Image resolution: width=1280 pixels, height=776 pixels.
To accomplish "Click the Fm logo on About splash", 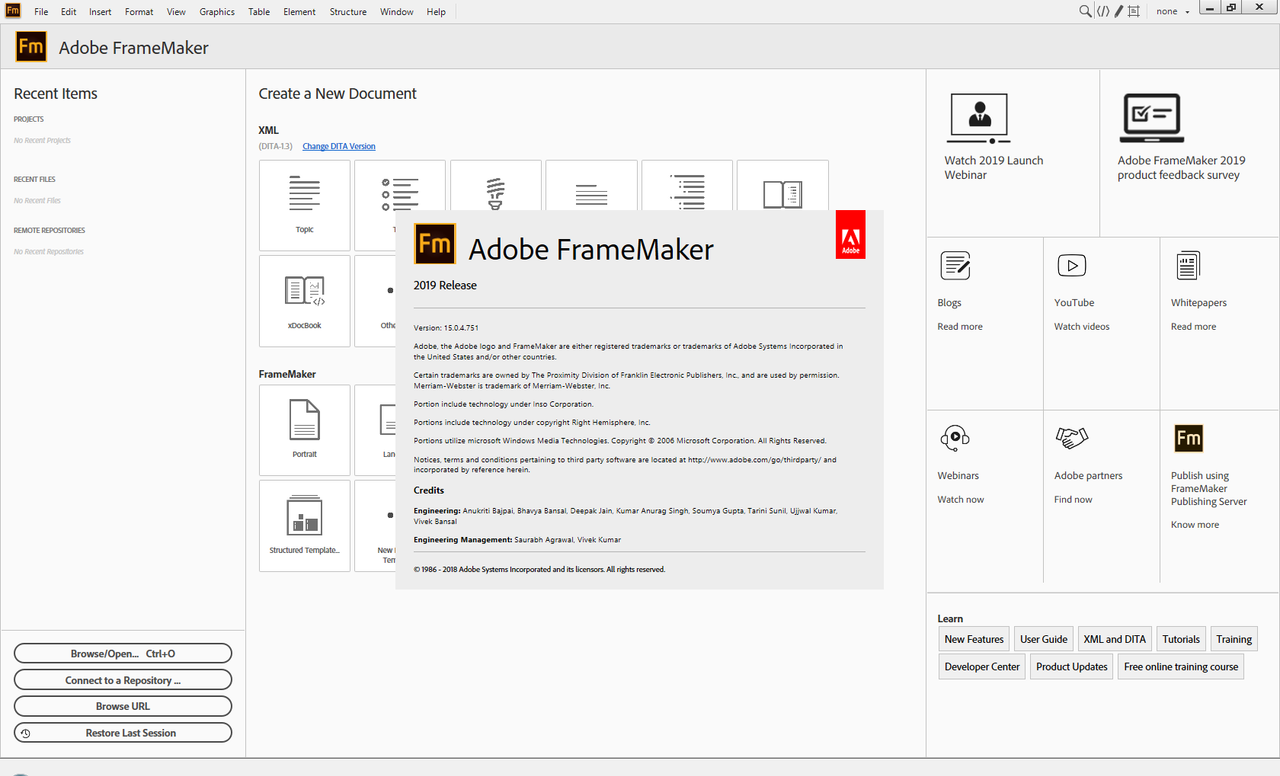I will (x=435, y=244).
